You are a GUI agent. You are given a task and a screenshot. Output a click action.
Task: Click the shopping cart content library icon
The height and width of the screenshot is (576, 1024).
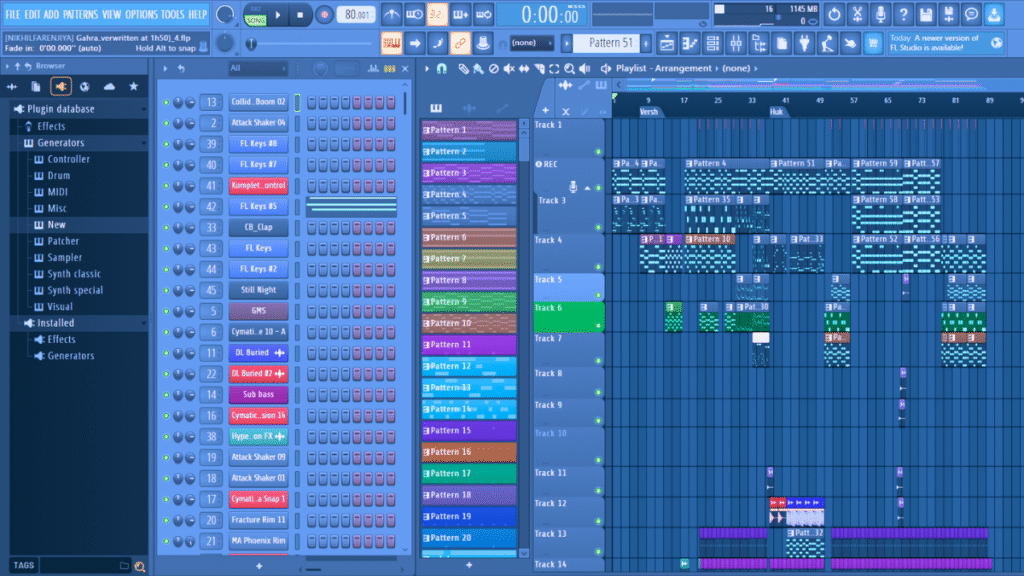click(873, 44)
